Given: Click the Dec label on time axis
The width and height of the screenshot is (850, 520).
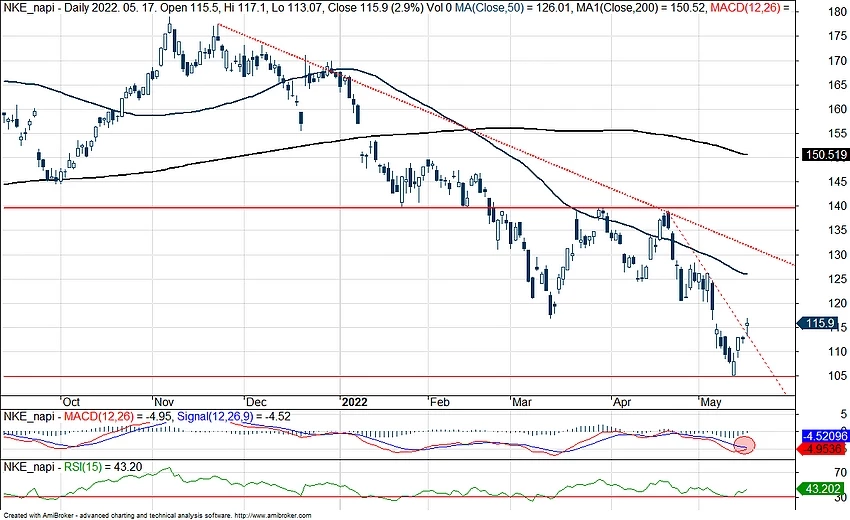Looking at the screenshot, I should (x=256, y=402).
